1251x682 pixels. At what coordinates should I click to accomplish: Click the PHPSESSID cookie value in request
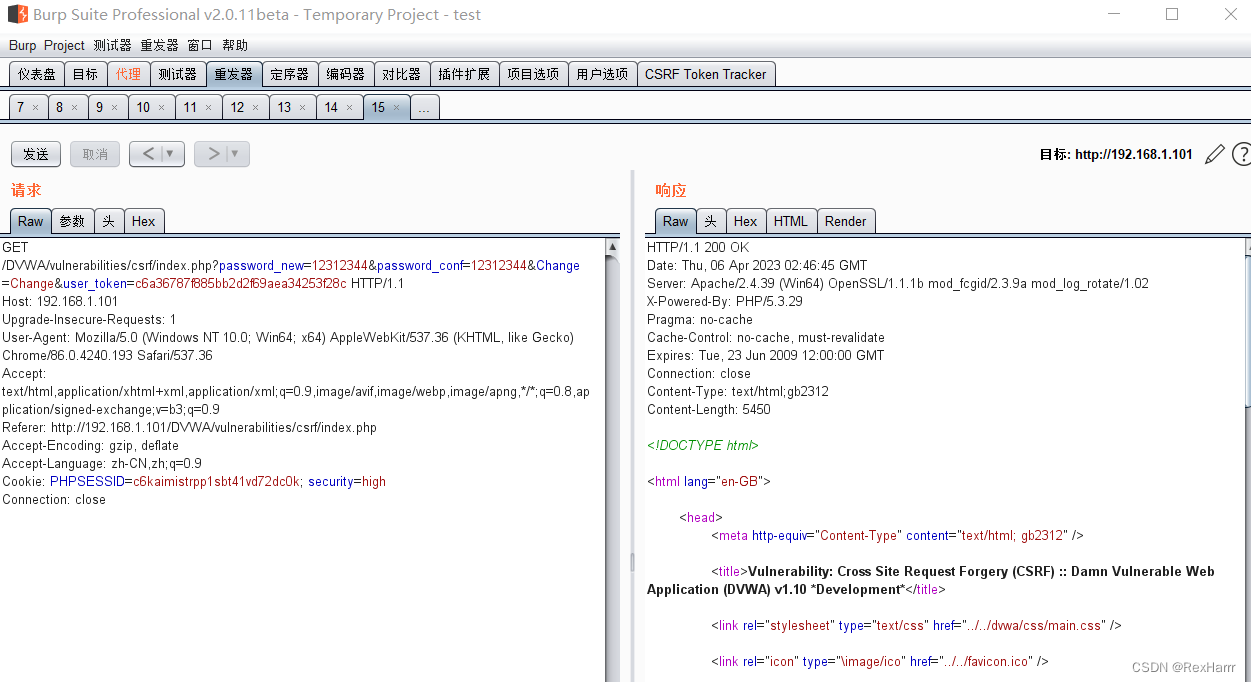click(x=217, y=481)
